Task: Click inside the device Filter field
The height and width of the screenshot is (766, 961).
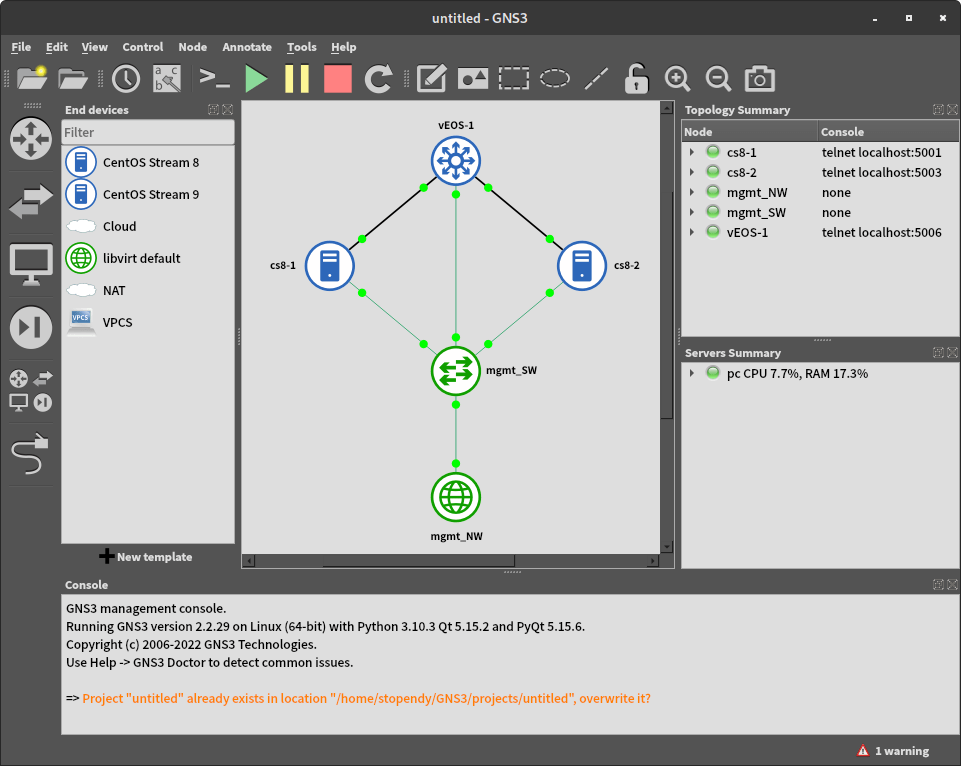Action: coord(147,131)
